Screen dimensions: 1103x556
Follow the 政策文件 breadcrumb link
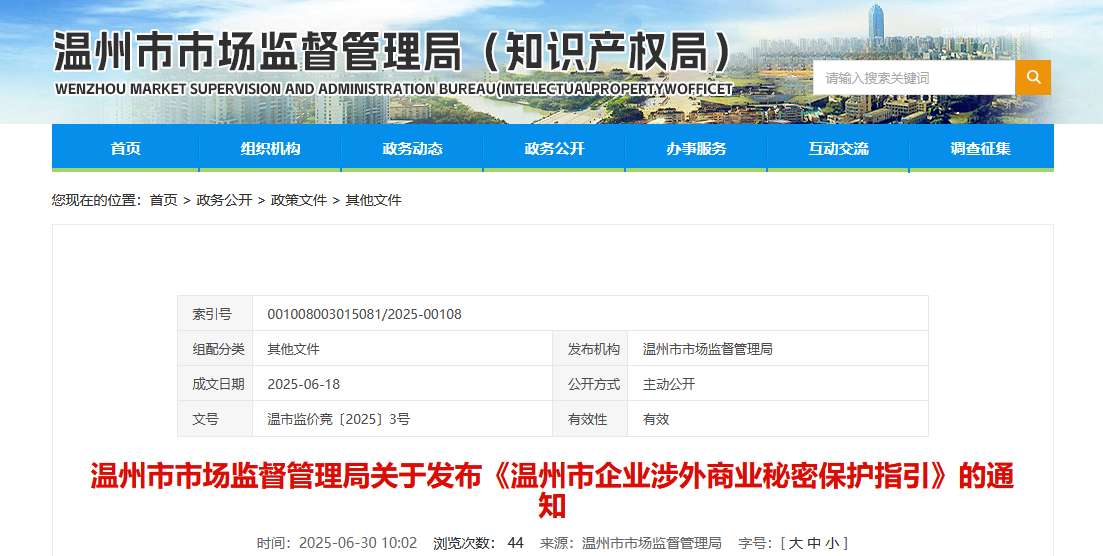point(298,201)
